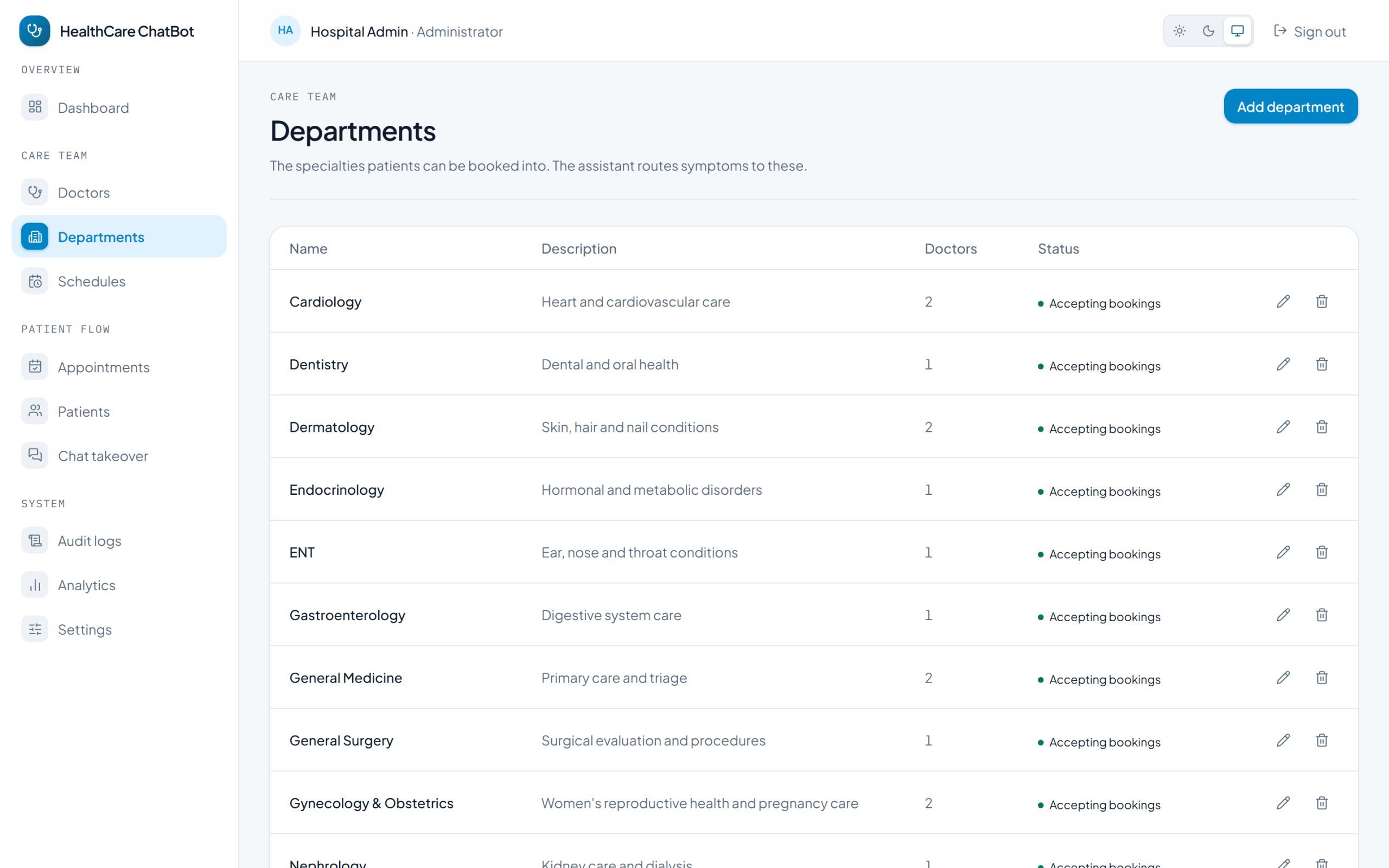Click the "Primary care and triage" description

point(614,678)
